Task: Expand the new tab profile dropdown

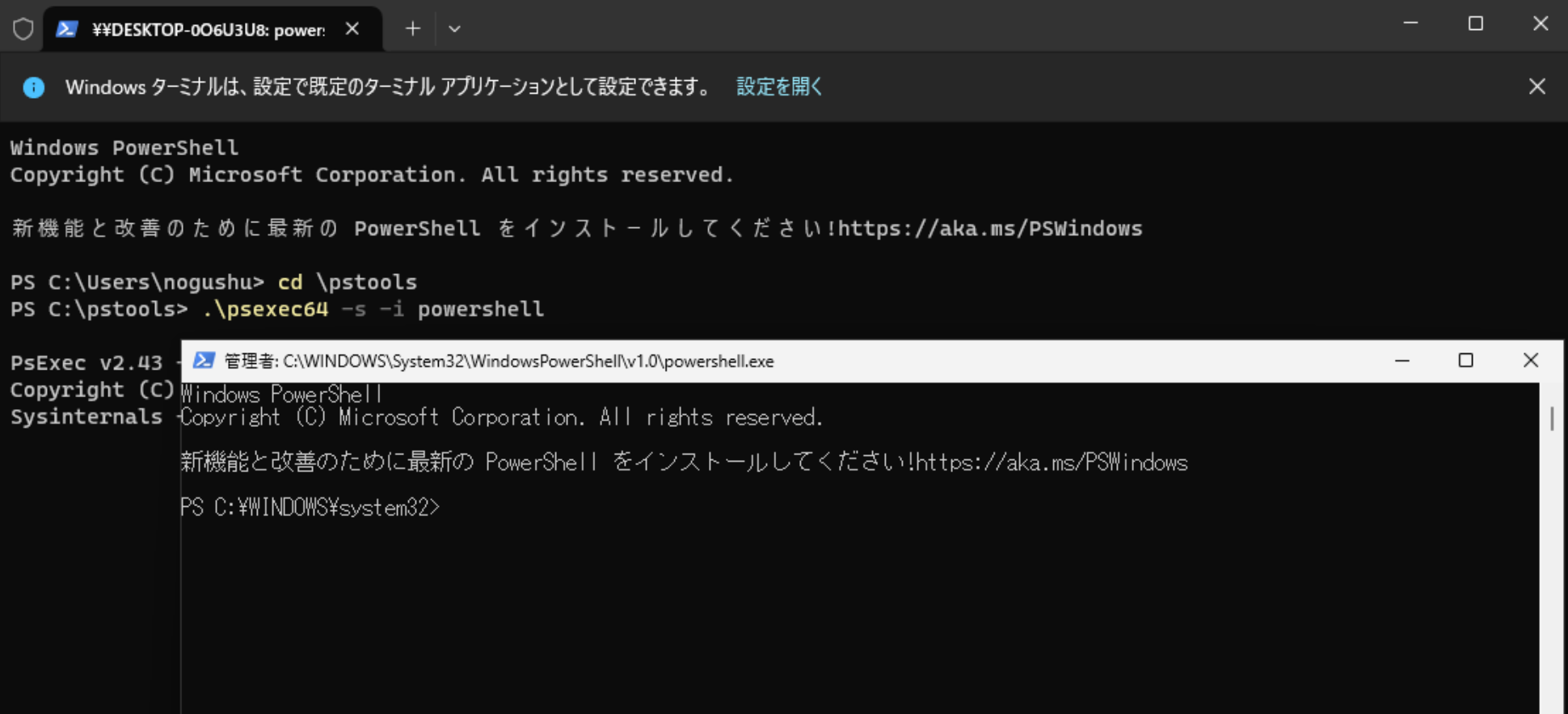Action: (454, 29)
